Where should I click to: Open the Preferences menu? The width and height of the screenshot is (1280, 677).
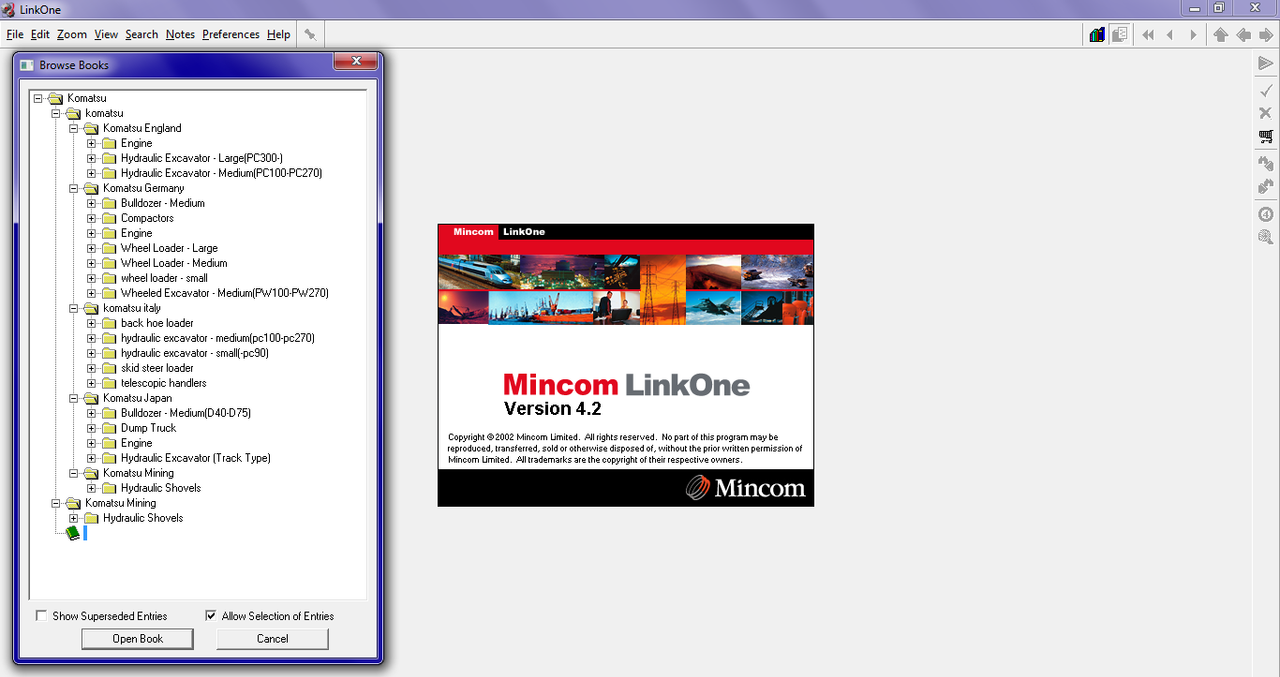pyautogui.click(x=231, y=34)
